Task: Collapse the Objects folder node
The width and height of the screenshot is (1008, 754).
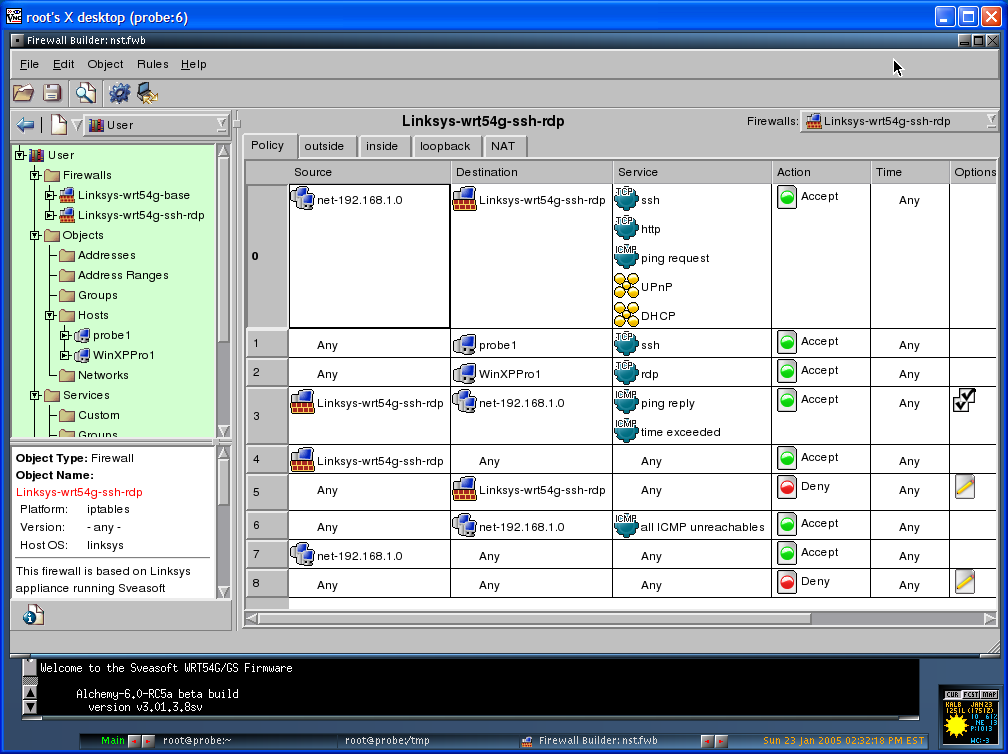Action: coord(35,235)
